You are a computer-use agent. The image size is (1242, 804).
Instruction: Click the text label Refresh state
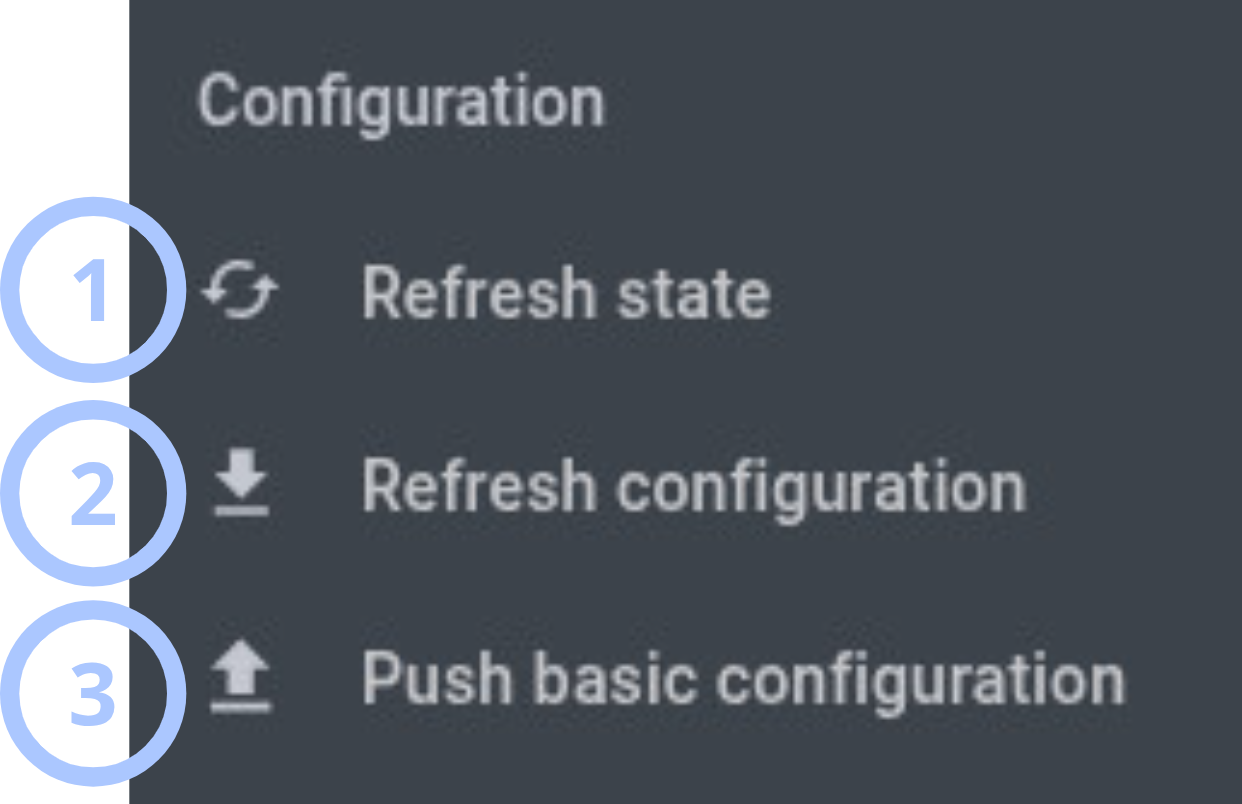[x=566, y=293]
